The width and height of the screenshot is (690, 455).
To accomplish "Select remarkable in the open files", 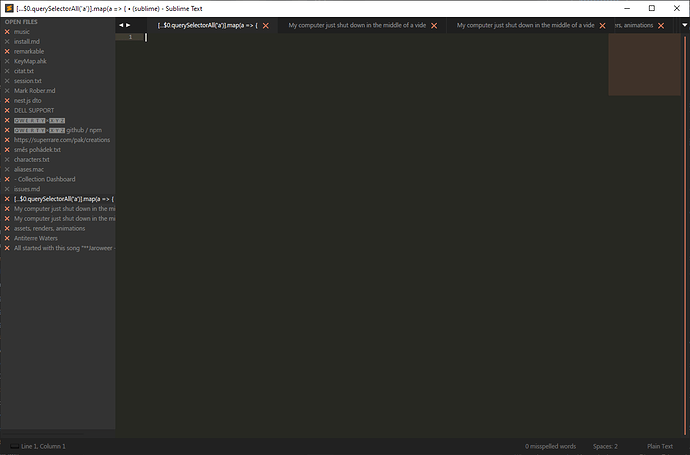I will (x=29, y=51).
